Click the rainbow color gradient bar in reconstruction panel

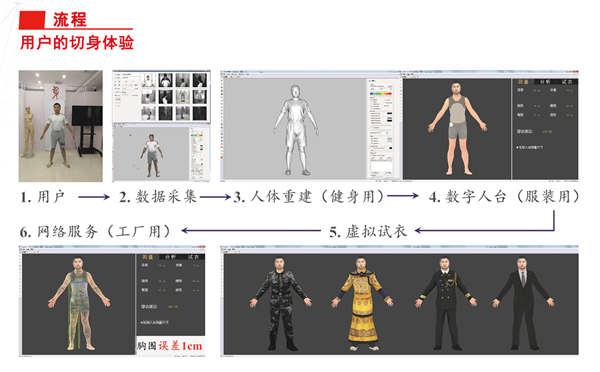tap(381, 94)
